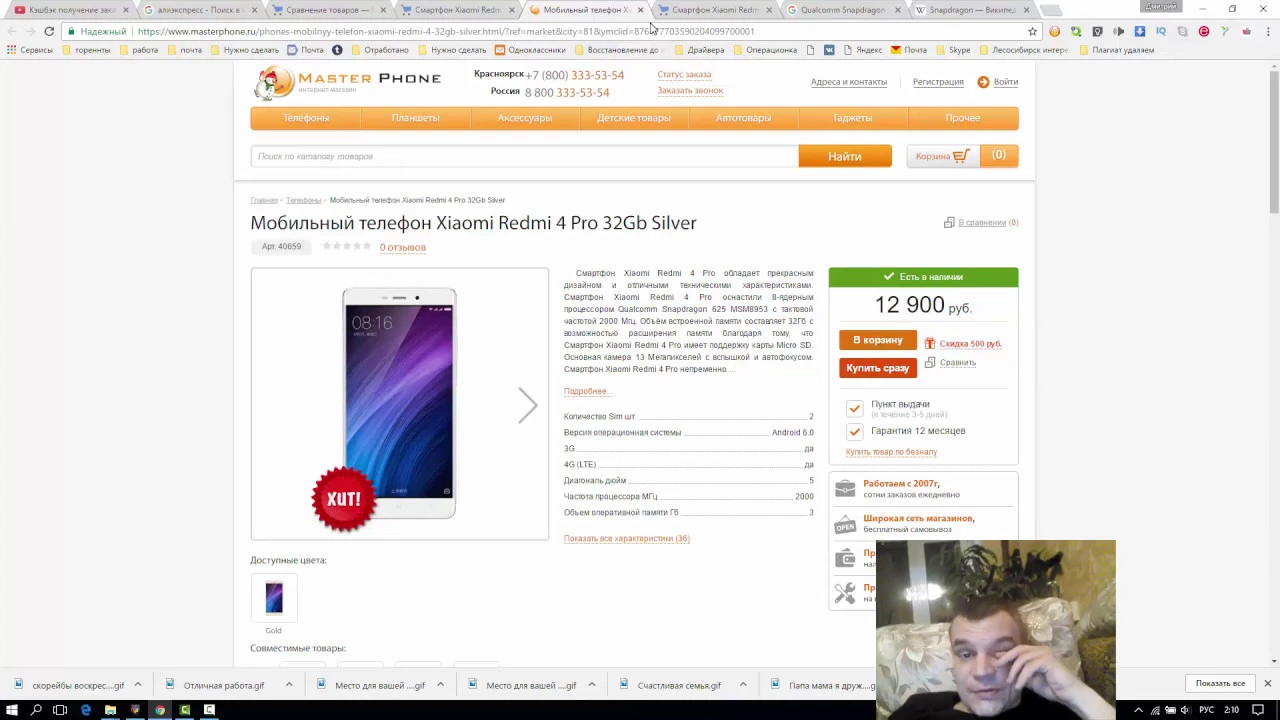Toggle the 'Гарантия 12 месяцев' checkbox

click(x=854, y=431)
